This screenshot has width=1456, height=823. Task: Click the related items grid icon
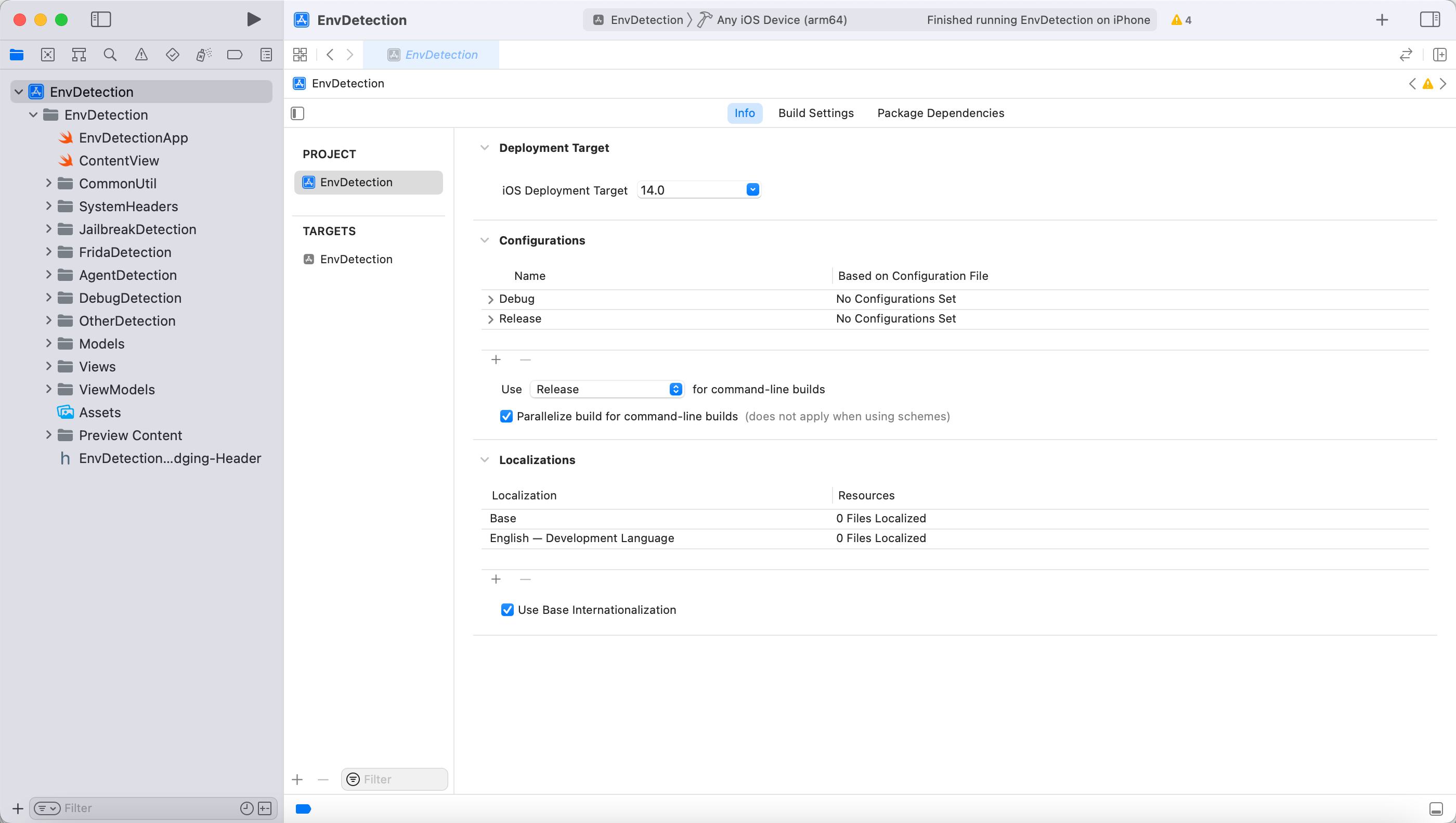tap(300, 55)
